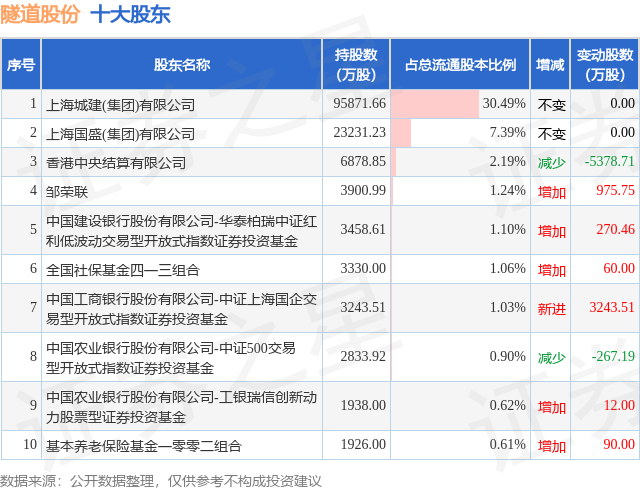
Task: Click change value 975.75
Action: pyautogui.click(x=616, y=190)
